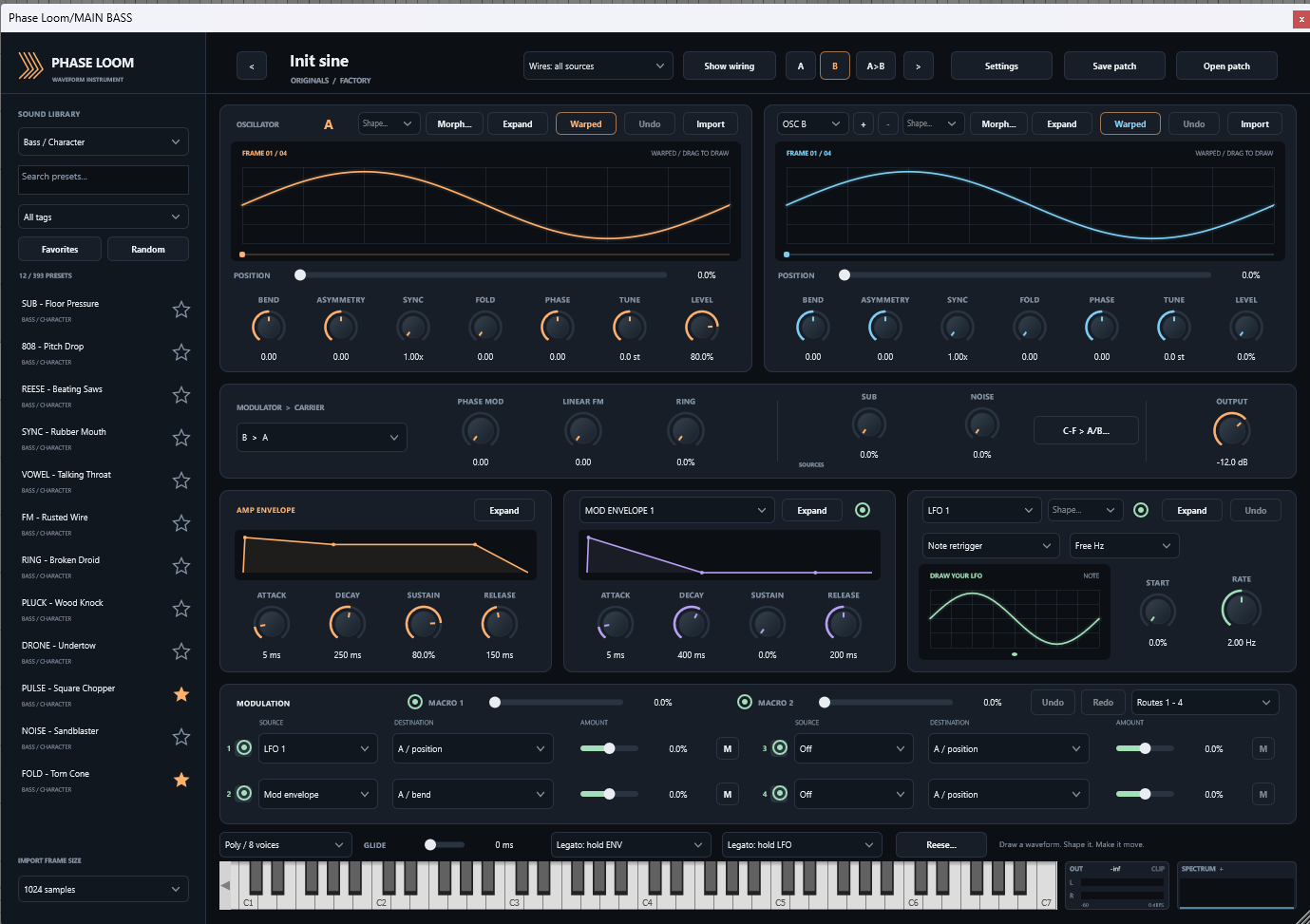Click the close button of plugin window
The width and height of the screenshot is (1310, 924).
coord(1301,19)
